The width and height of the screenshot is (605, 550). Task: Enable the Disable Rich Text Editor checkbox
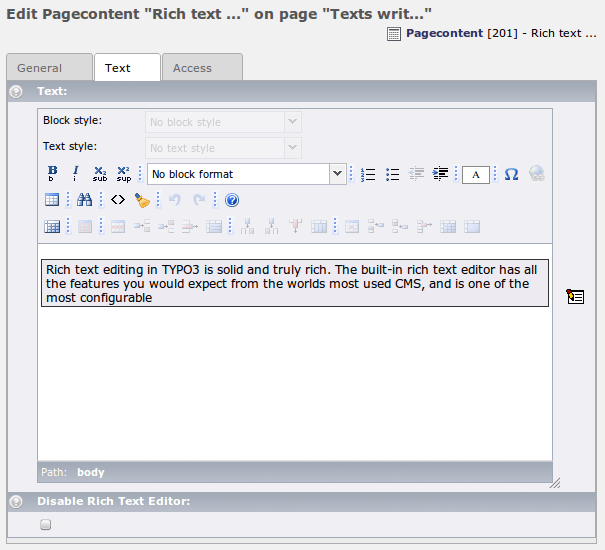45,524
